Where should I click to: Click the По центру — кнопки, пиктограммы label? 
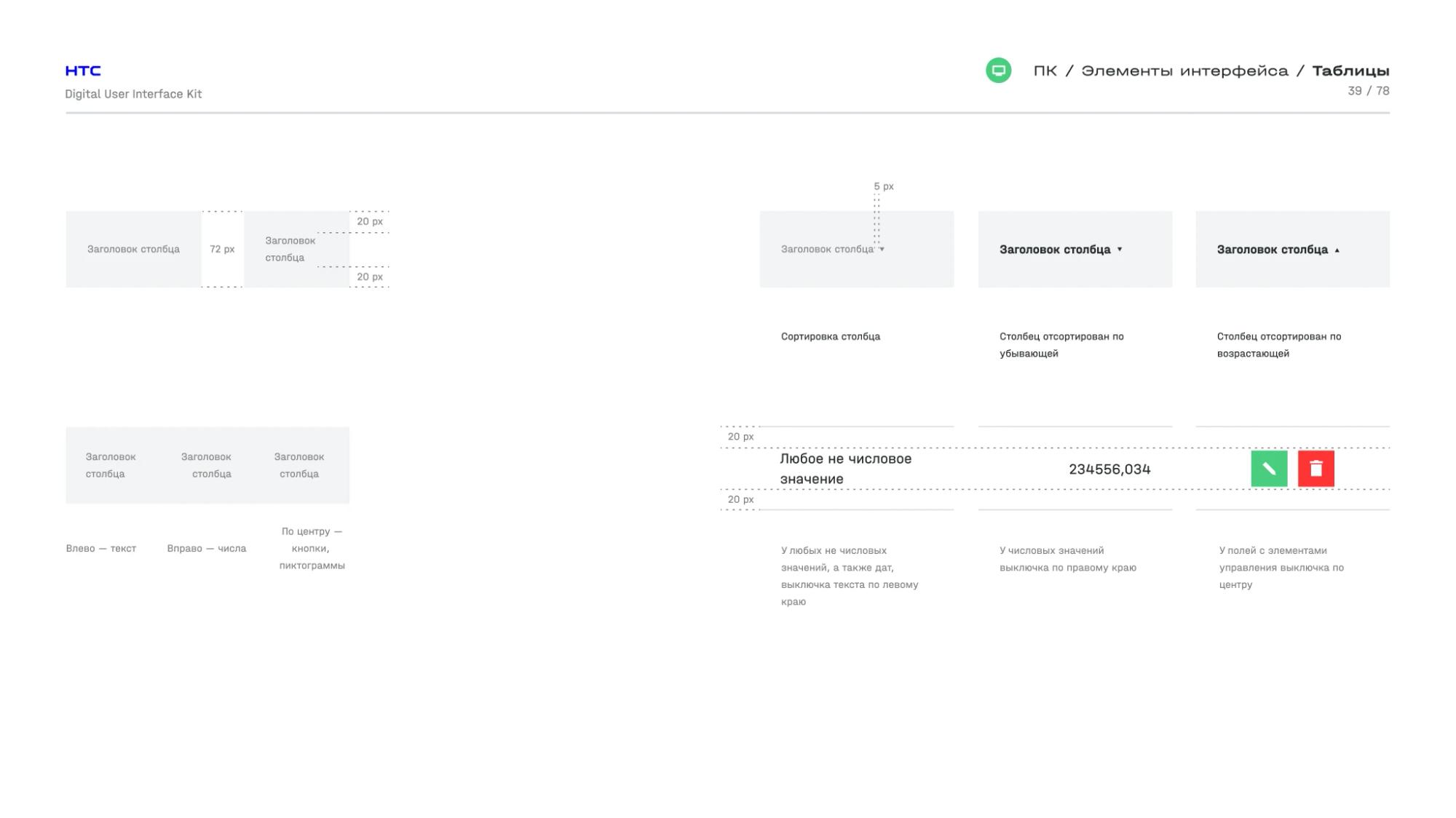point(312,548)
